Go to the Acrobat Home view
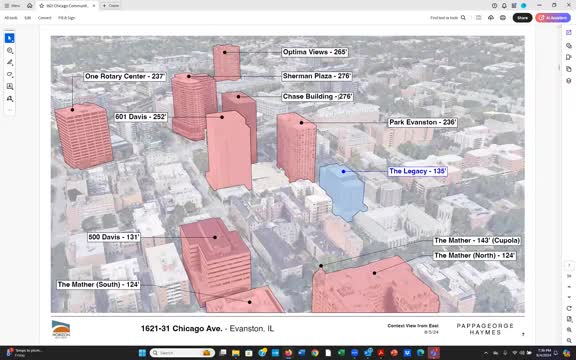 (x=30, y=6)
